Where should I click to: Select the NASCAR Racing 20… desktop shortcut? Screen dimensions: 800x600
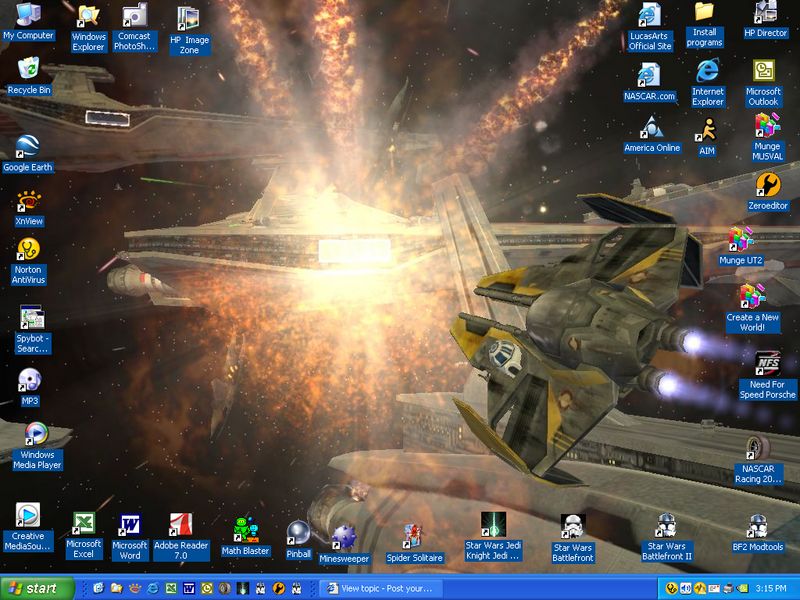click(x=758, y=460)
